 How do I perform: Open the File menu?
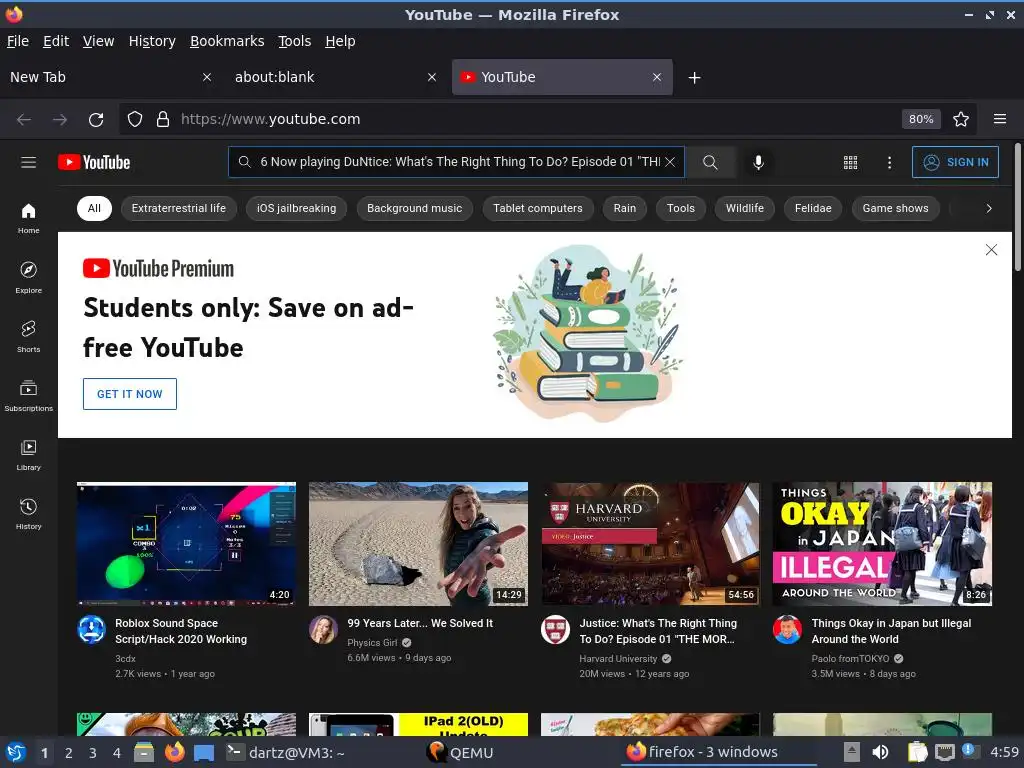[x=18, y=41]
